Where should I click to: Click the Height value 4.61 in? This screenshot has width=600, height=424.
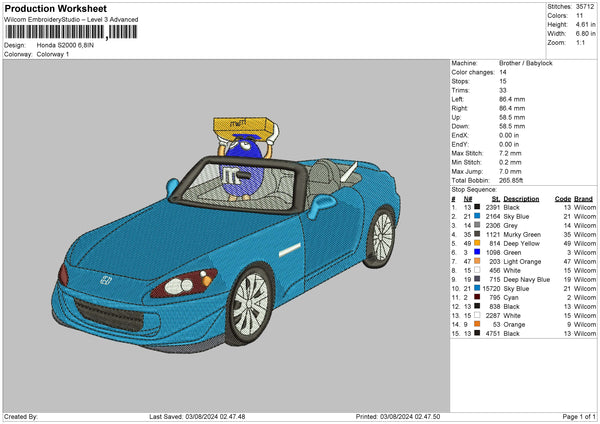(585, 24)
